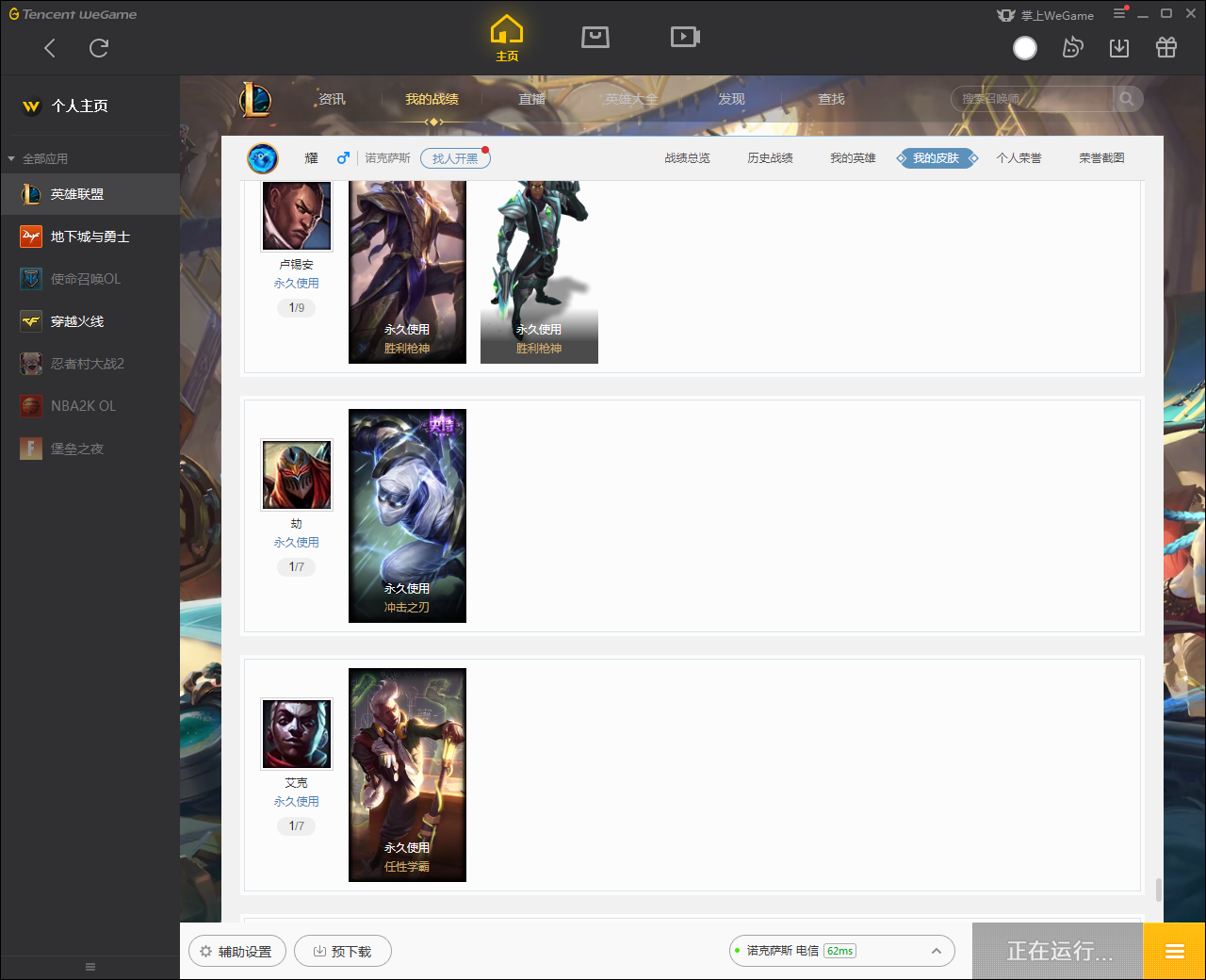Select the 我的皮肤 sub-tab

click(x=937, y=158)
